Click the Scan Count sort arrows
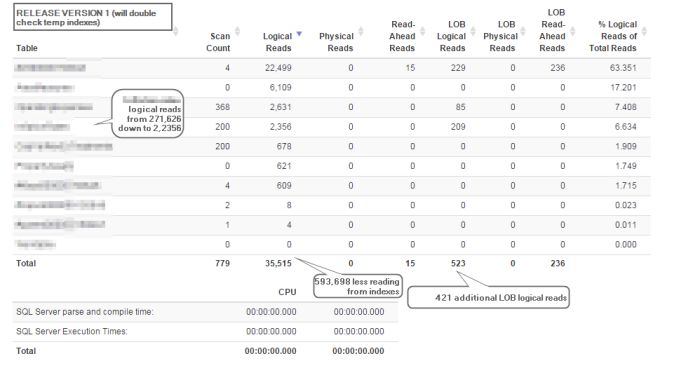Image resolution: width=700 pixels, height=375 pixels. [238, 31]
